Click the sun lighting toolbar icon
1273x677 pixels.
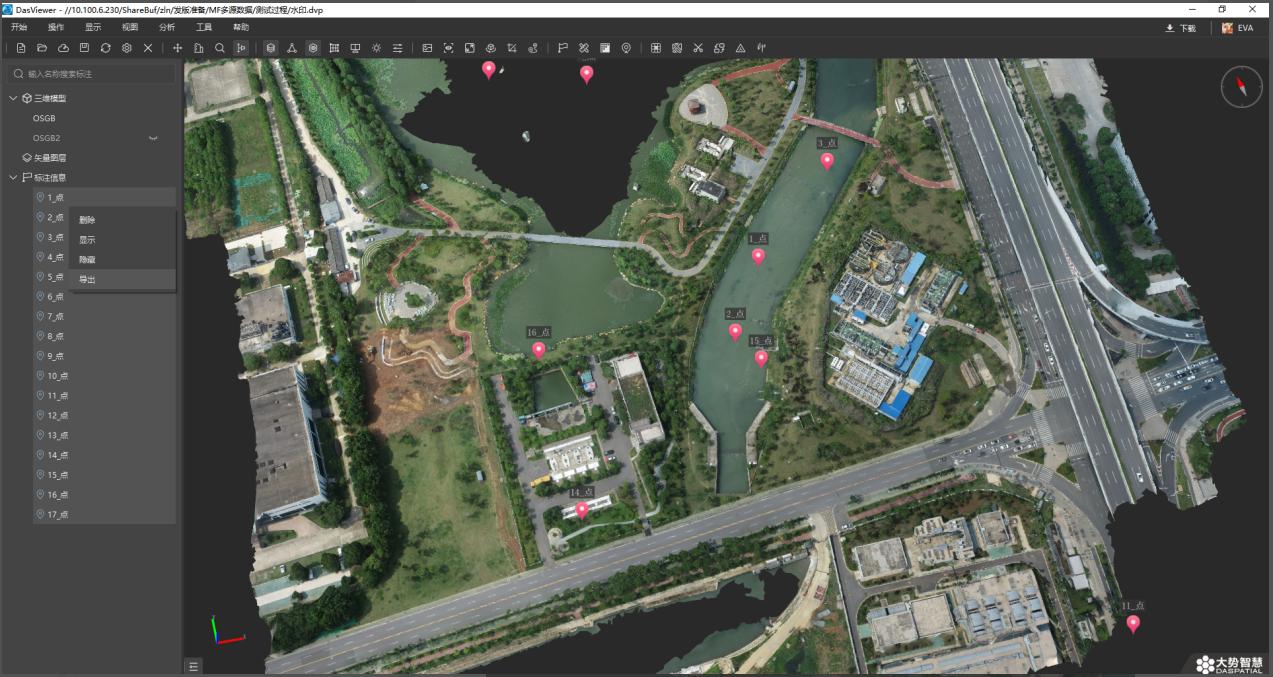[376, 48]
